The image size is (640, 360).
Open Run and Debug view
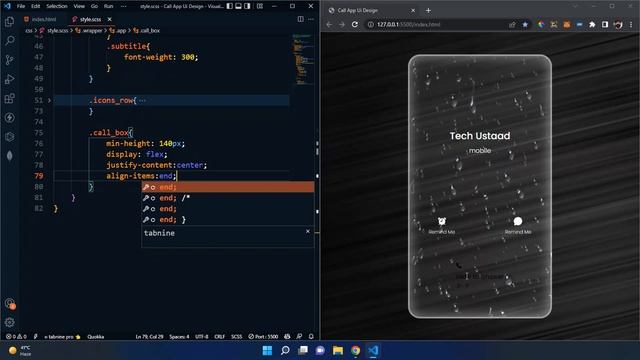tap(9, 79)
